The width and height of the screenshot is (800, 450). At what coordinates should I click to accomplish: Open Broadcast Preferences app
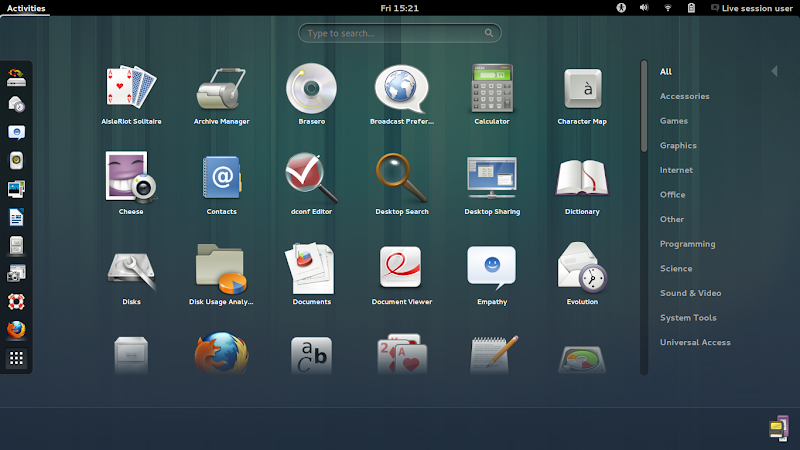tap(402, 95)
